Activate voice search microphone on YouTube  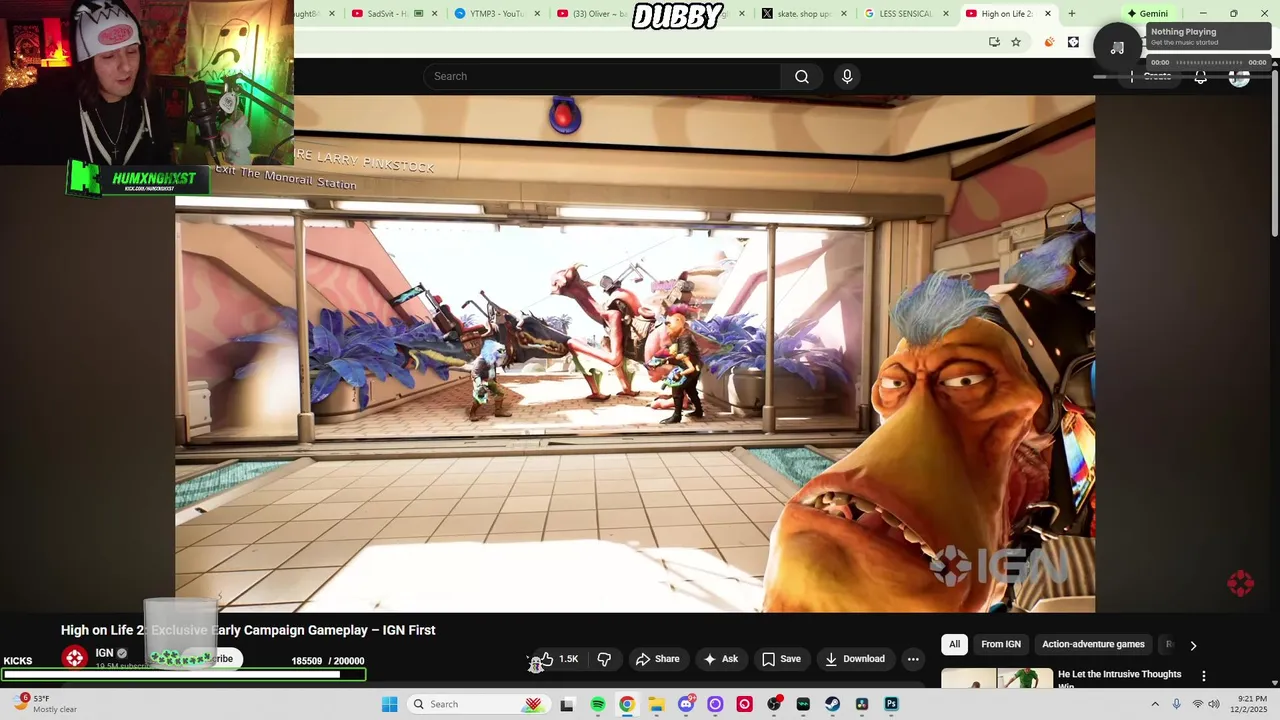coord(847,77)
